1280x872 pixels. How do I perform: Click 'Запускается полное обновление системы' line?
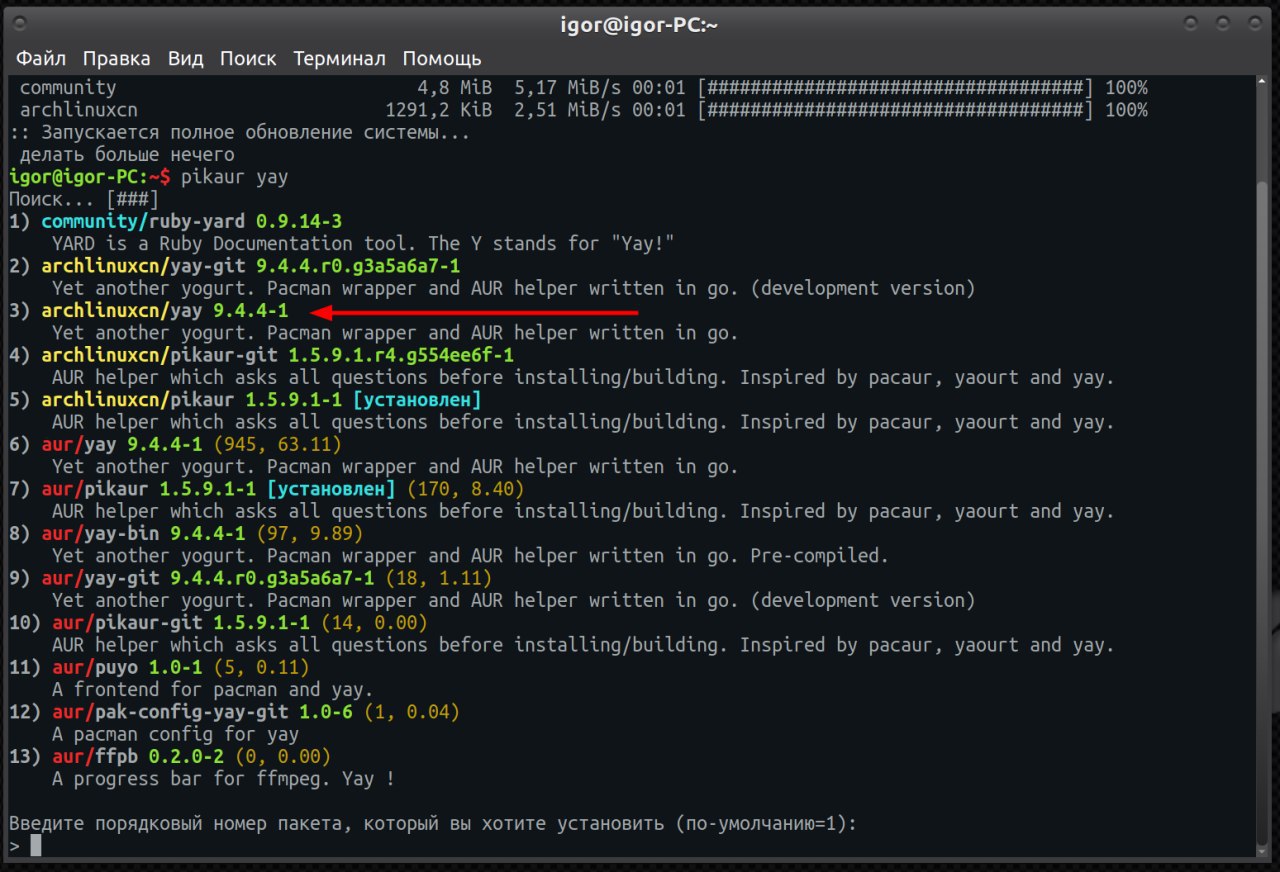point(239,132)
